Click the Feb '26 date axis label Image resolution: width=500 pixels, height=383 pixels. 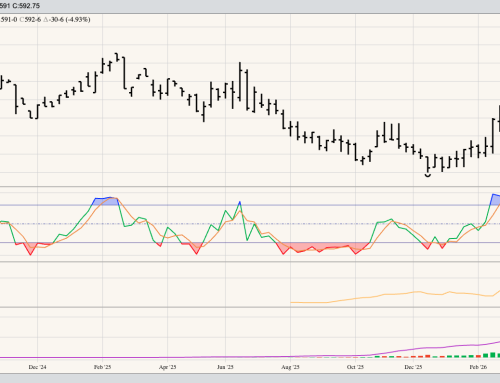[478, 367]
